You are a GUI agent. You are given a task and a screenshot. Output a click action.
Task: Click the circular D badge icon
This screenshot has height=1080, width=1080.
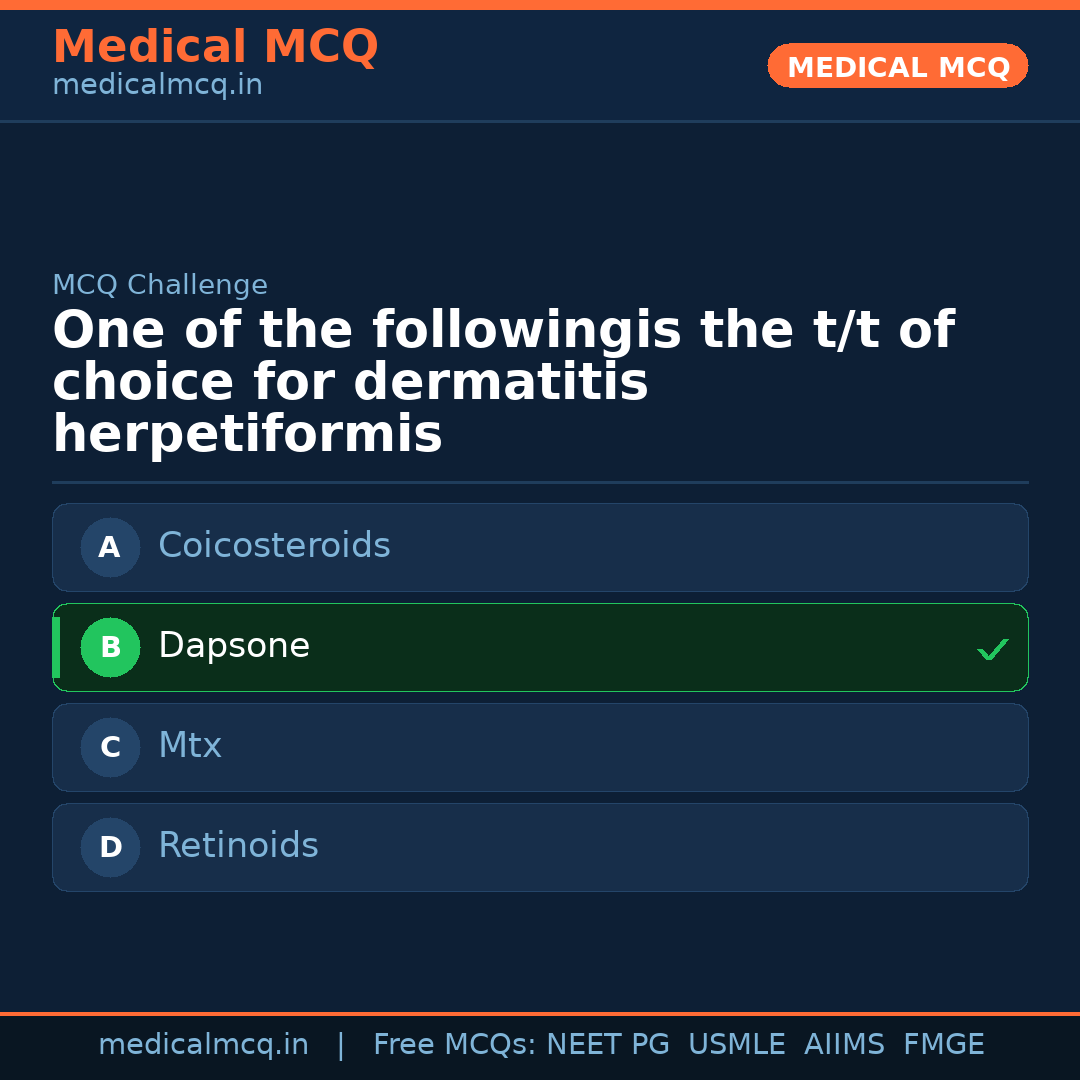pos(110,847)
